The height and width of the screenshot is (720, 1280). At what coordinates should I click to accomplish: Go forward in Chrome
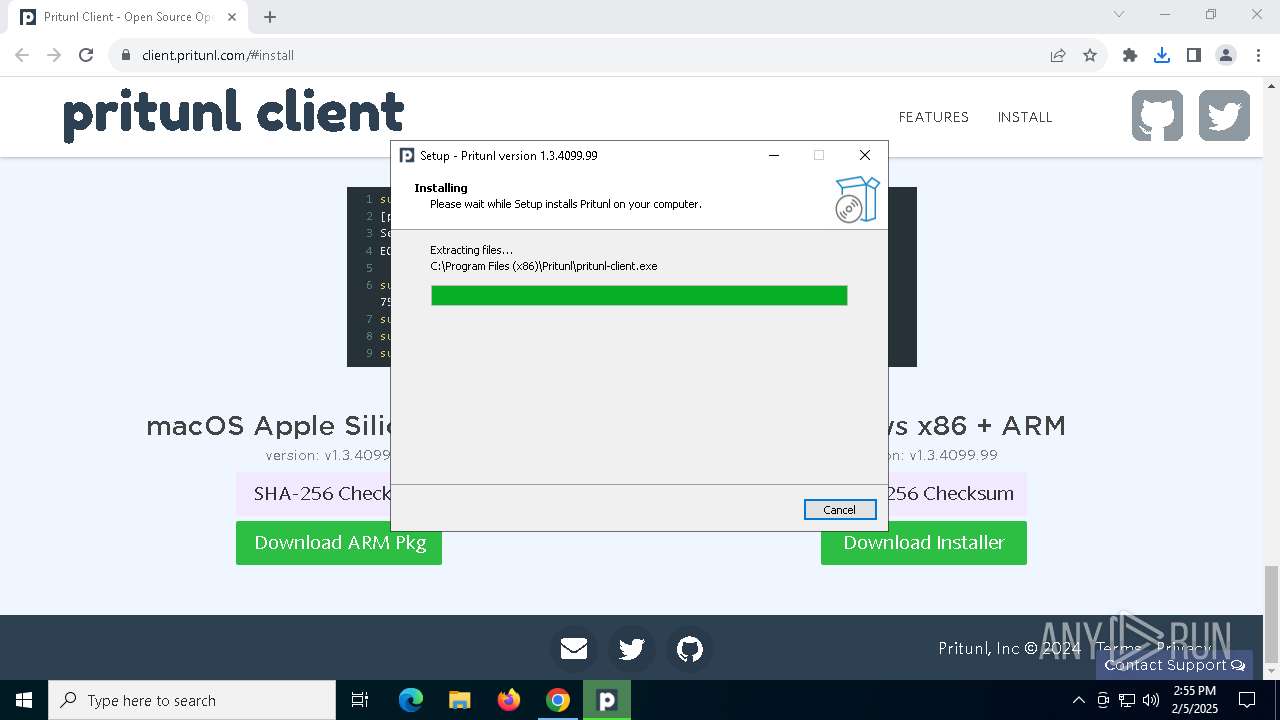pyautogui.click(x=54, y=56)
